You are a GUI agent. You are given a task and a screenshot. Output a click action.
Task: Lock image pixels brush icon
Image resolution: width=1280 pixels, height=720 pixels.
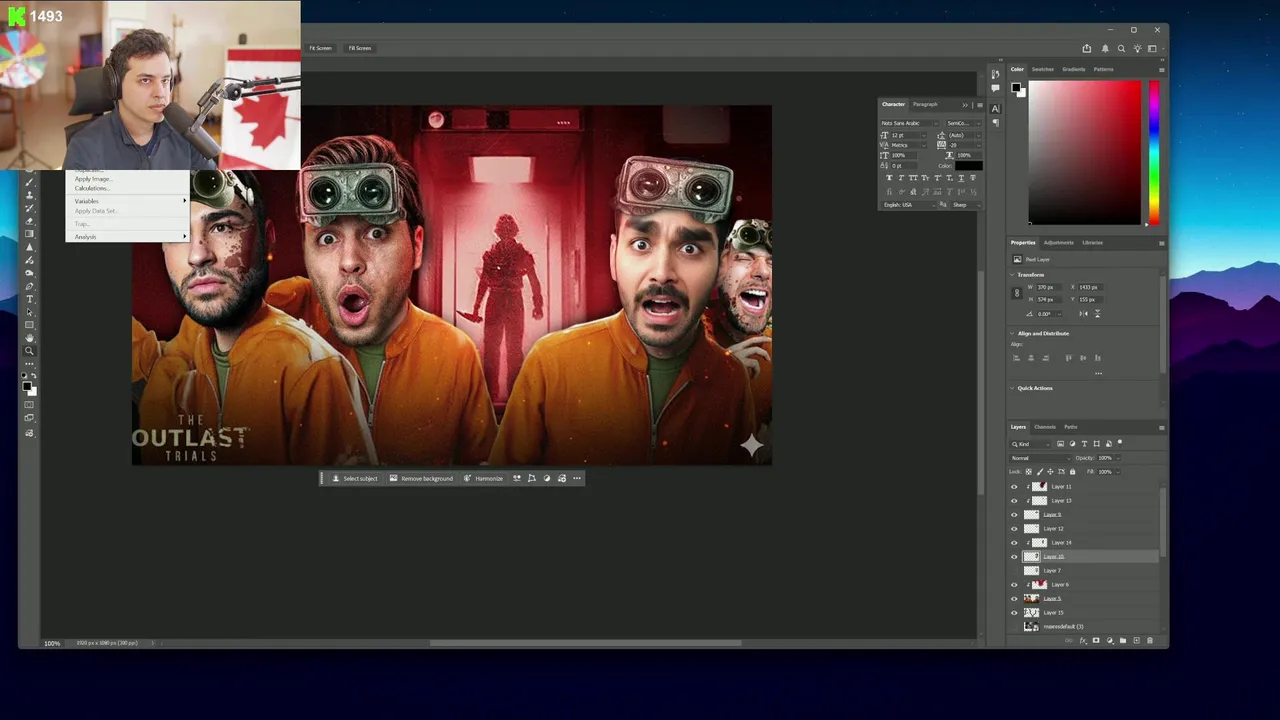click(1039, 471)
